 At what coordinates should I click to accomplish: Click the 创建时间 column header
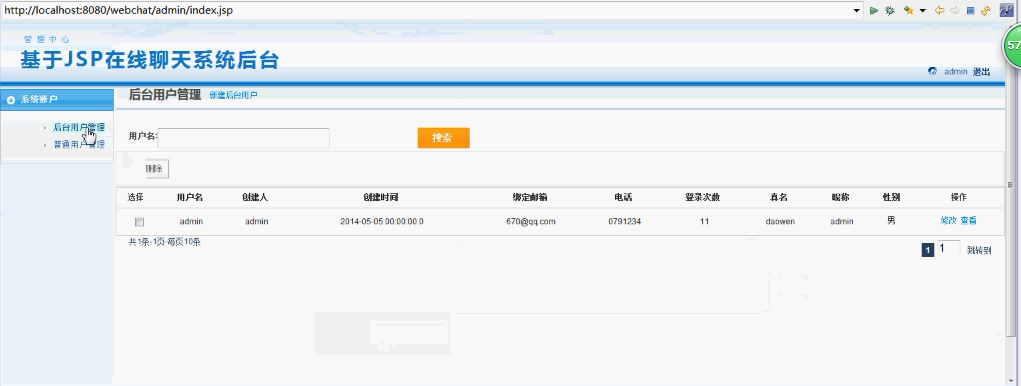pyautogui.click(x=380, y=197)
